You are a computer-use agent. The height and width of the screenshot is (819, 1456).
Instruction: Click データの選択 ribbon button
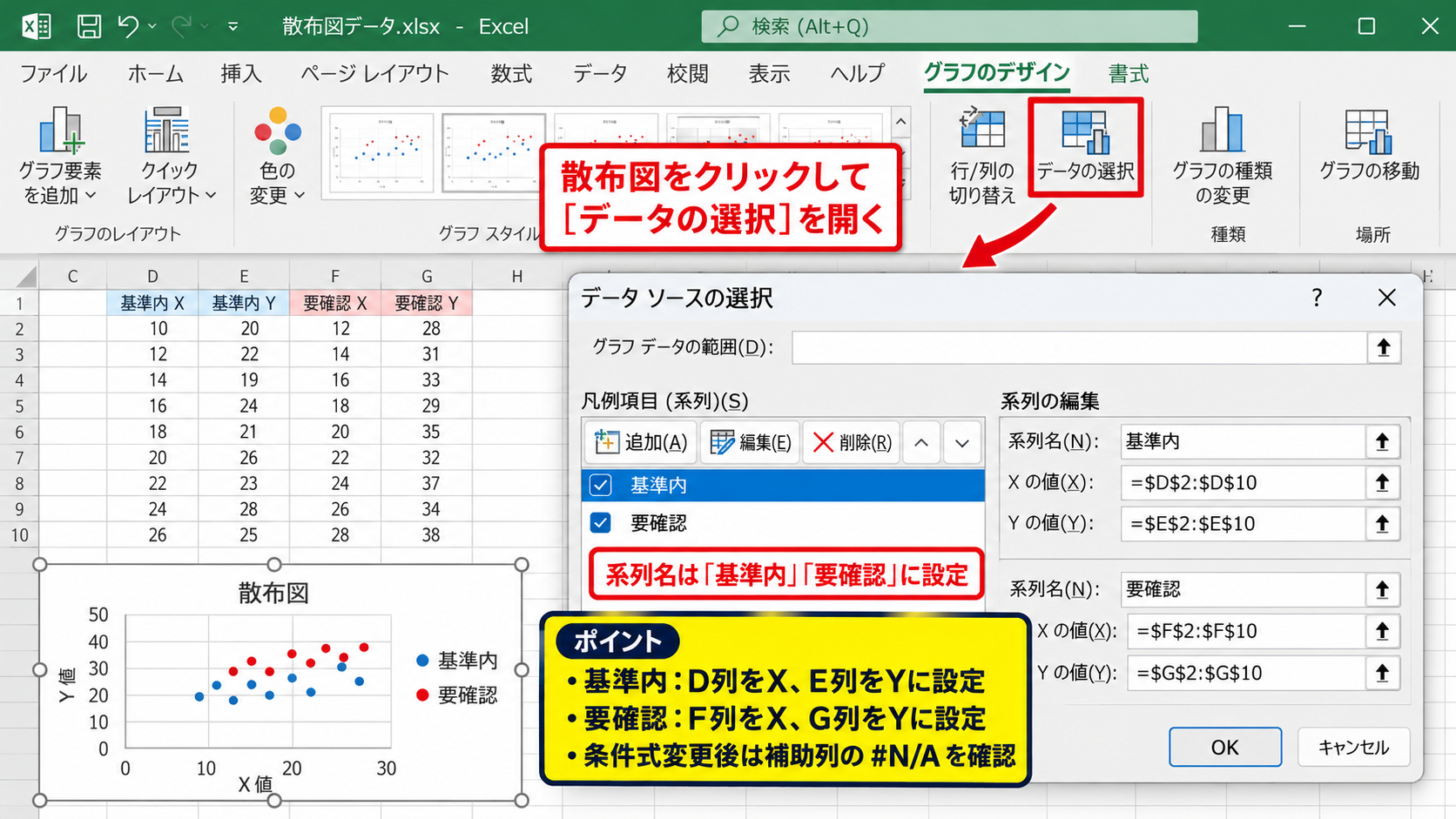1085,148
